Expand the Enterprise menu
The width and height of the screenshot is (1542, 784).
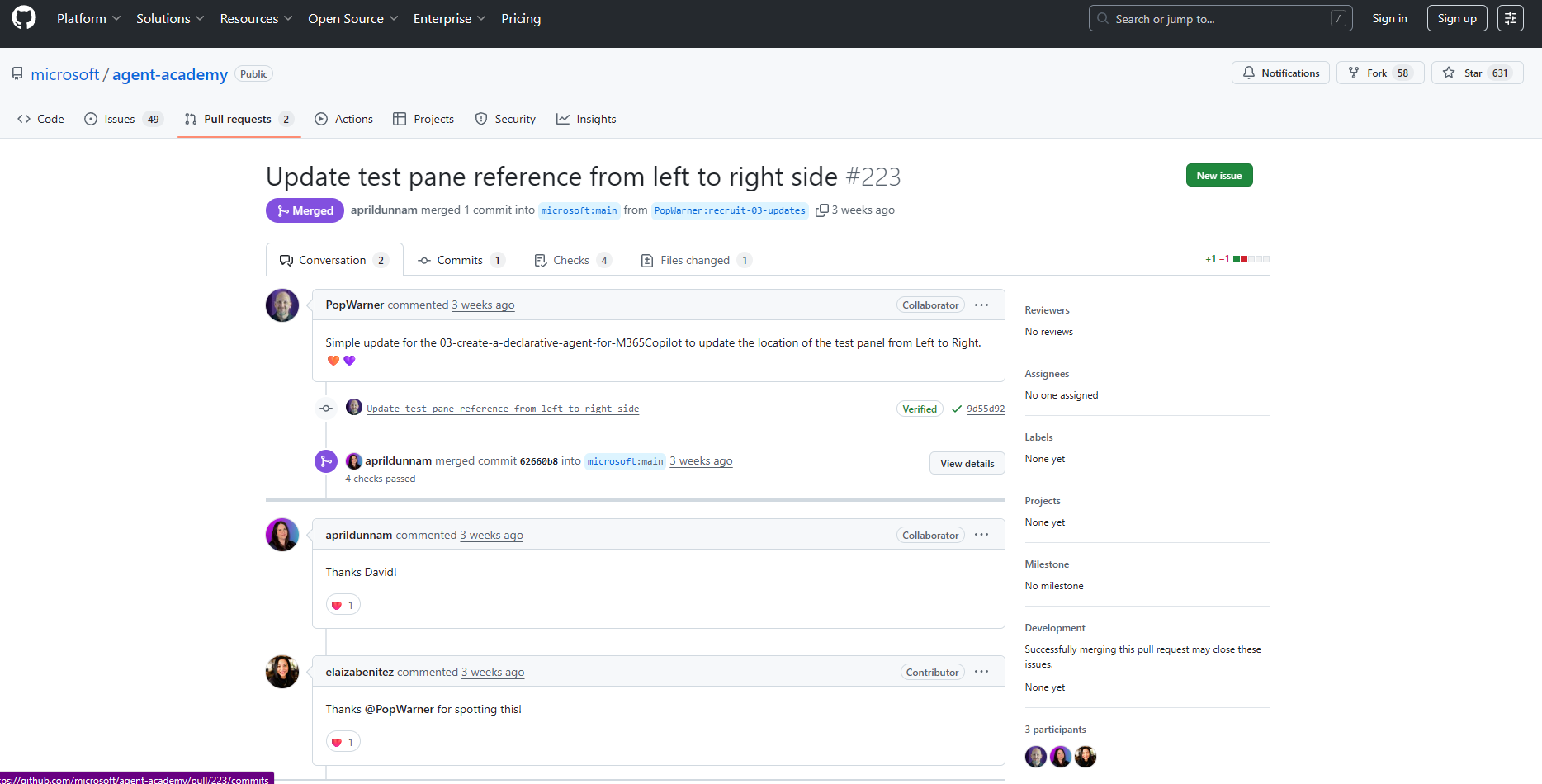449,18
